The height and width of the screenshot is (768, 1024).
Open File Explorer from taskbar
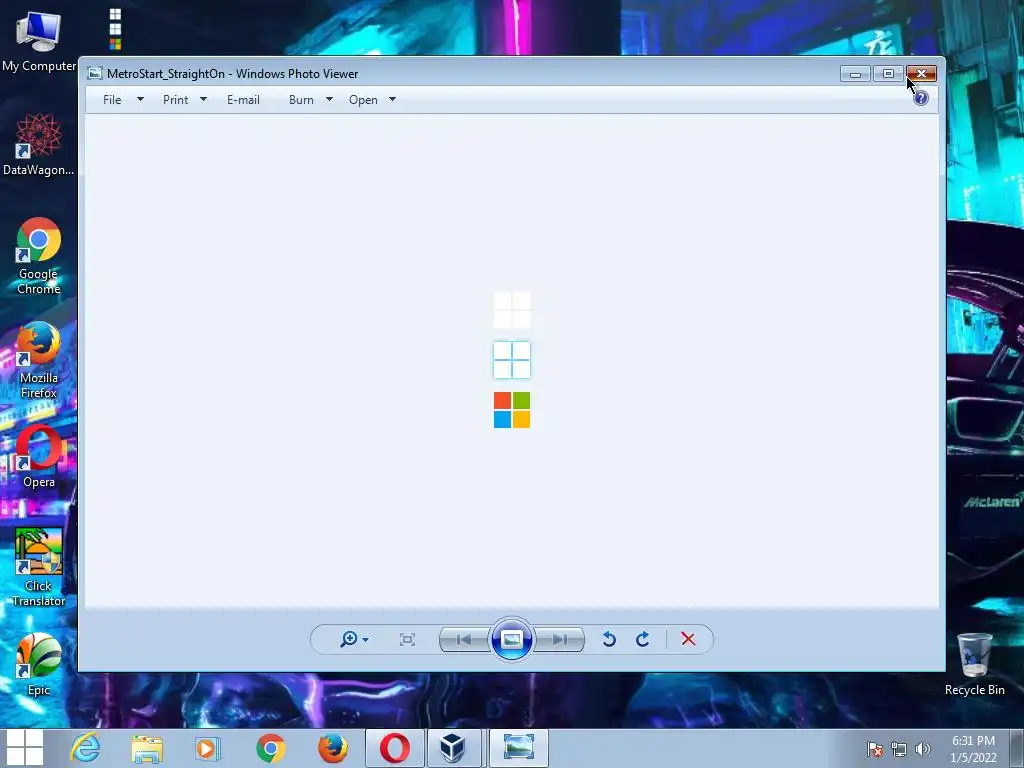pyautogui.click(x=147, y=748)
